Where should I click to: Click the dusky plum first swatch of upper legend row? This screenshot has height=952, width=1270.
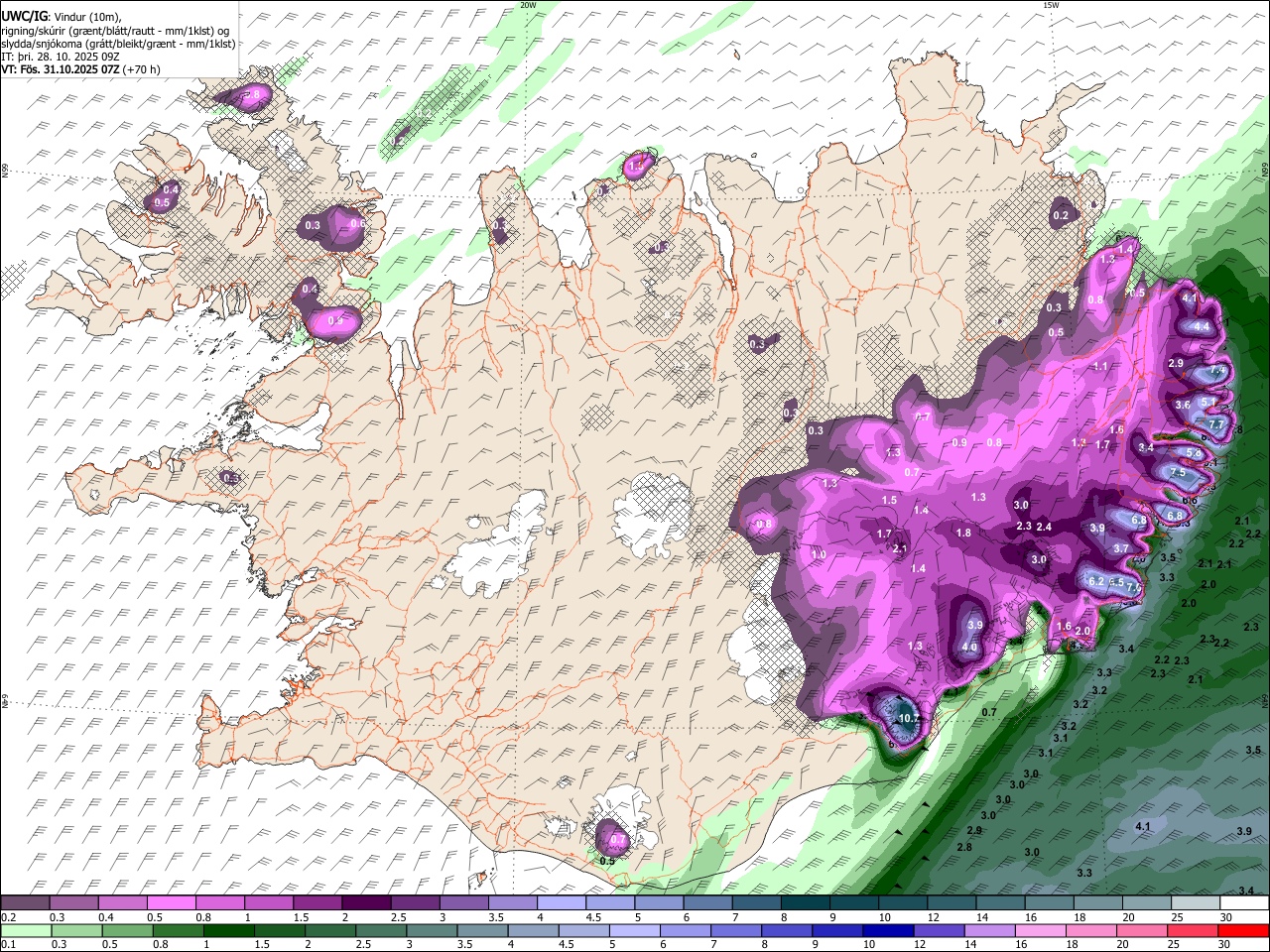click(x=25, y=903)
